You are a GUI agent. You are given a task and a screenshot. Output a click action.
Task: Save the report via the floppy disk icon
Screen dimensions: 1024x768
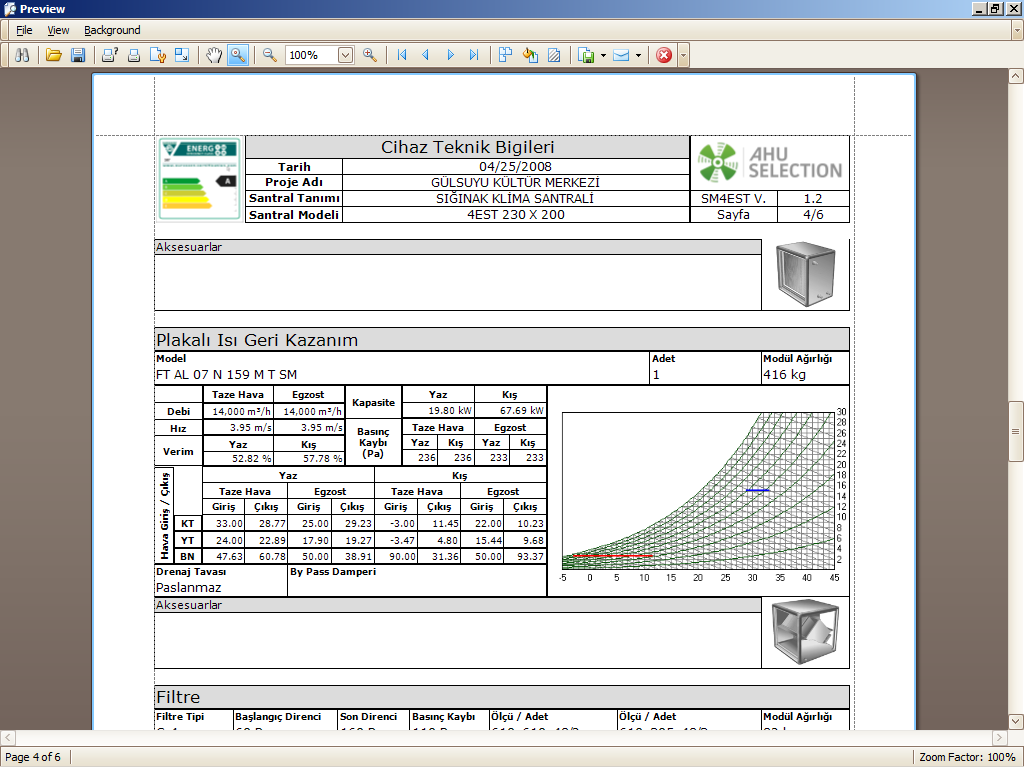click(78, 55)
